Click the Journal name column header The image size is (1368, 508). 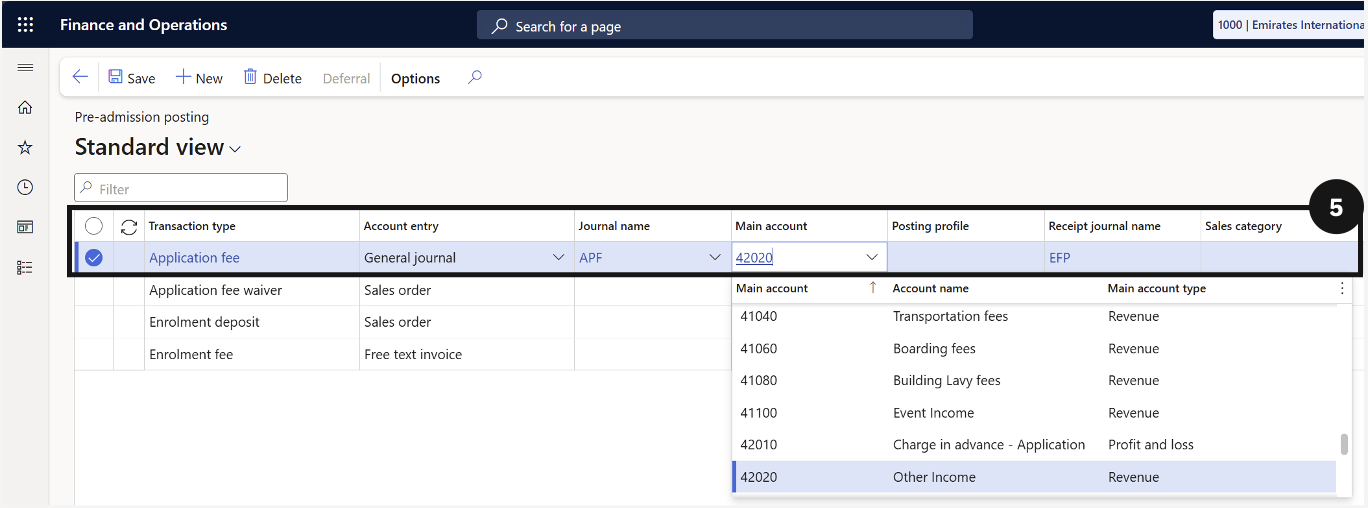click(x=653, y=226)
